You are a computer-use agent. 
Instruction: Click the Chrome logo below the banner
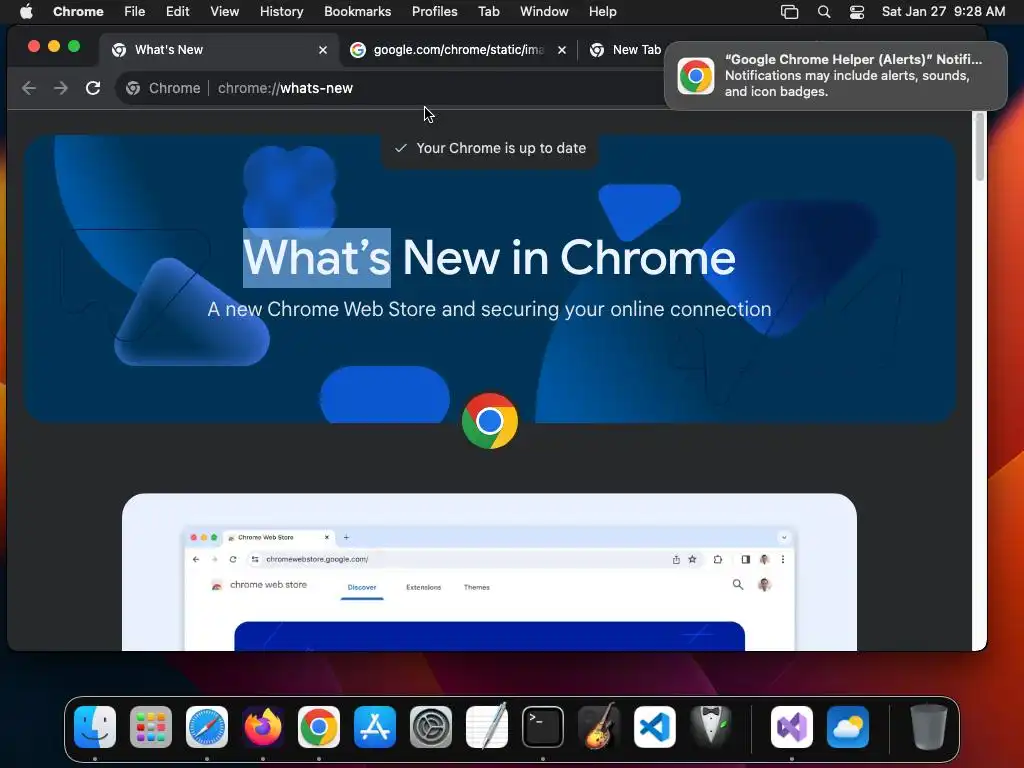click(x=490, y=421)
